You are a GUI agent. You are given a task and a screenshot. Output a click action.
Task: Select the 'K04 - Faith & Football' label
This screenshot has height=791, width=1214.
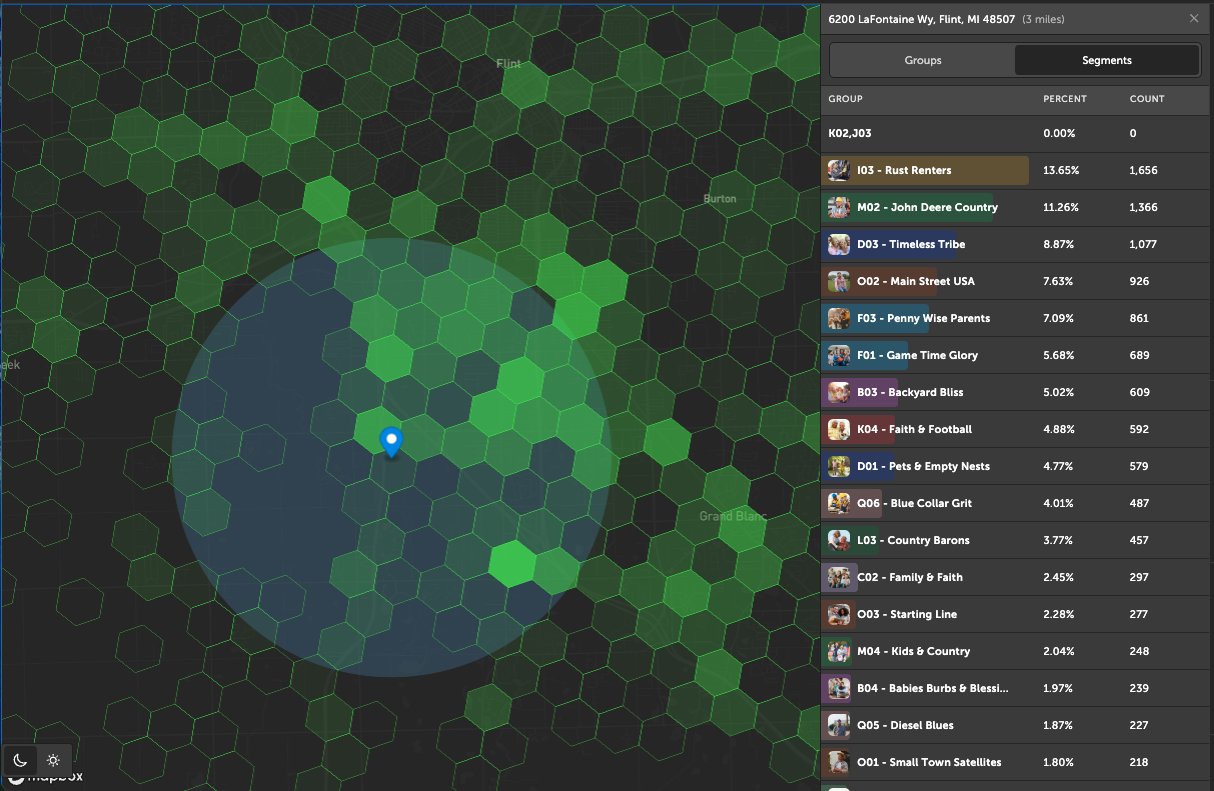point(914,429)
